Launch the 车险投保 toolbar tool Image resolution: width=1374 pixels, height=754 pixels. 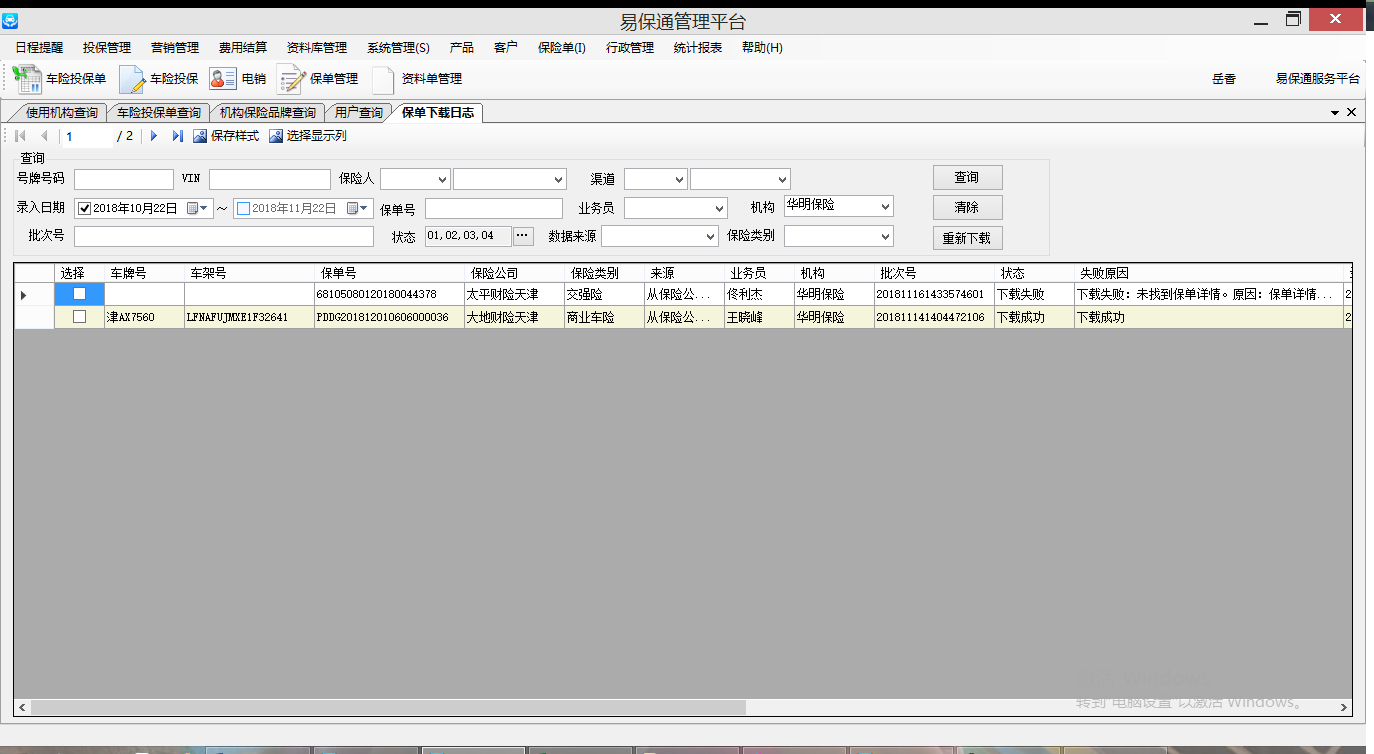tap(159, 78)
